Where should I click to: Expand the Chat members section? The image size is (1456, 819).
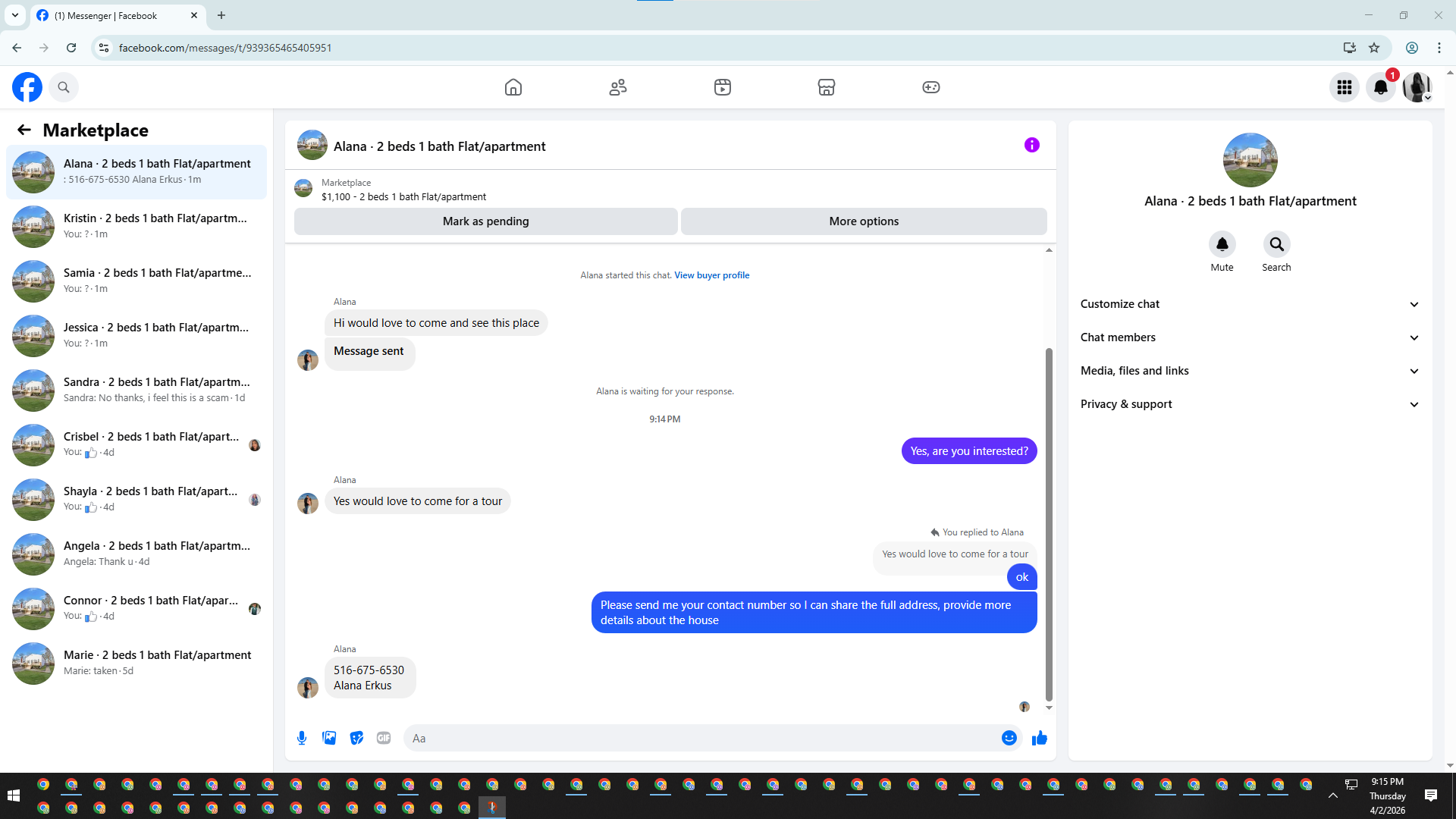tap(1250, 337)
